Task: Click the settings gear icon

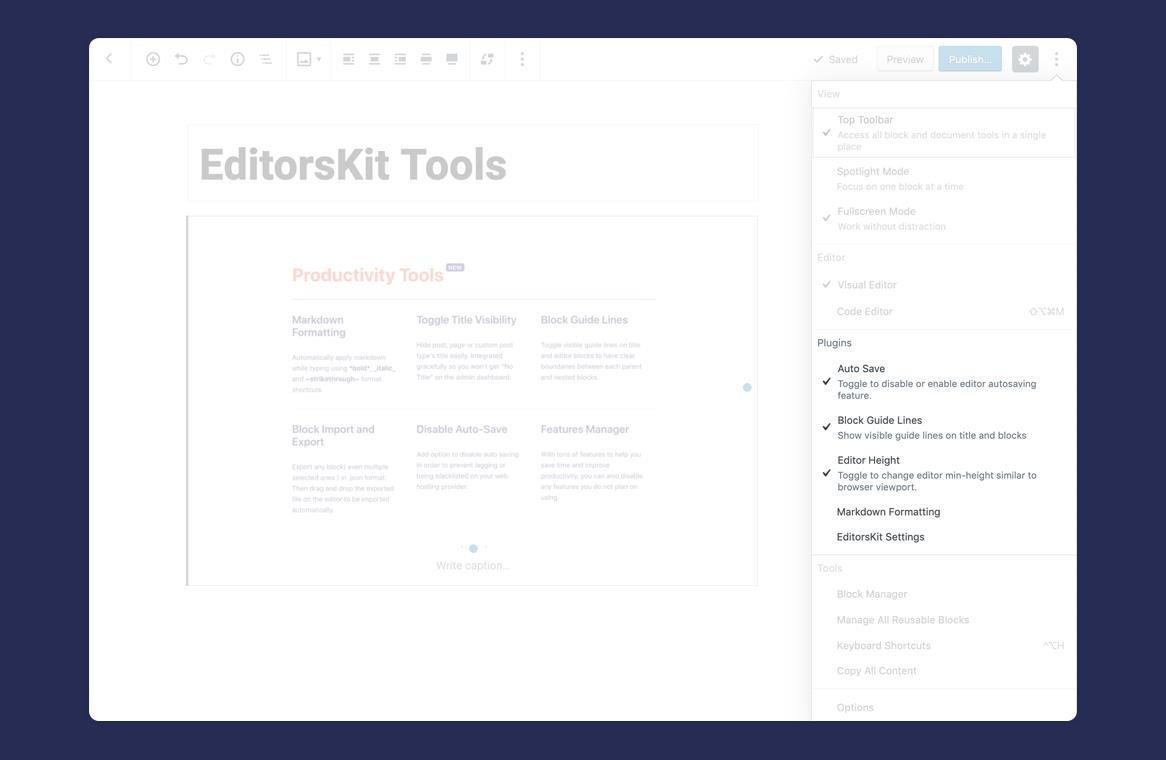Action: (1024, 59)
